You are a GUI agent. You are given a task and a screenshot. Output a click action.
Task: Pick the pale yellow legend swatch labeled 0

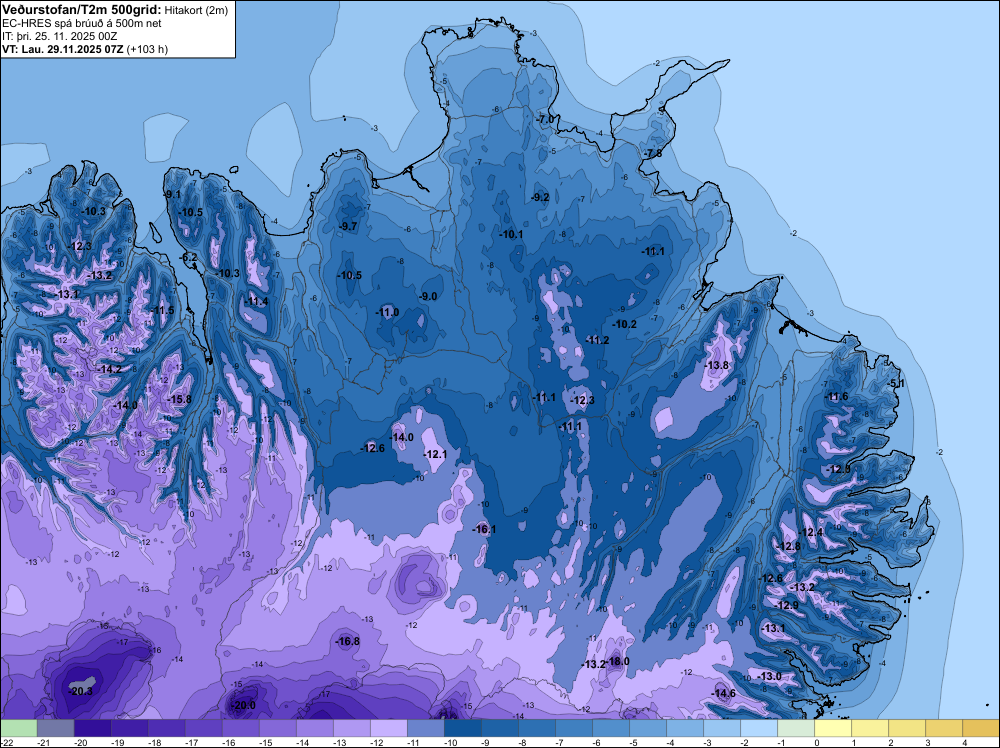coord(832,728)
